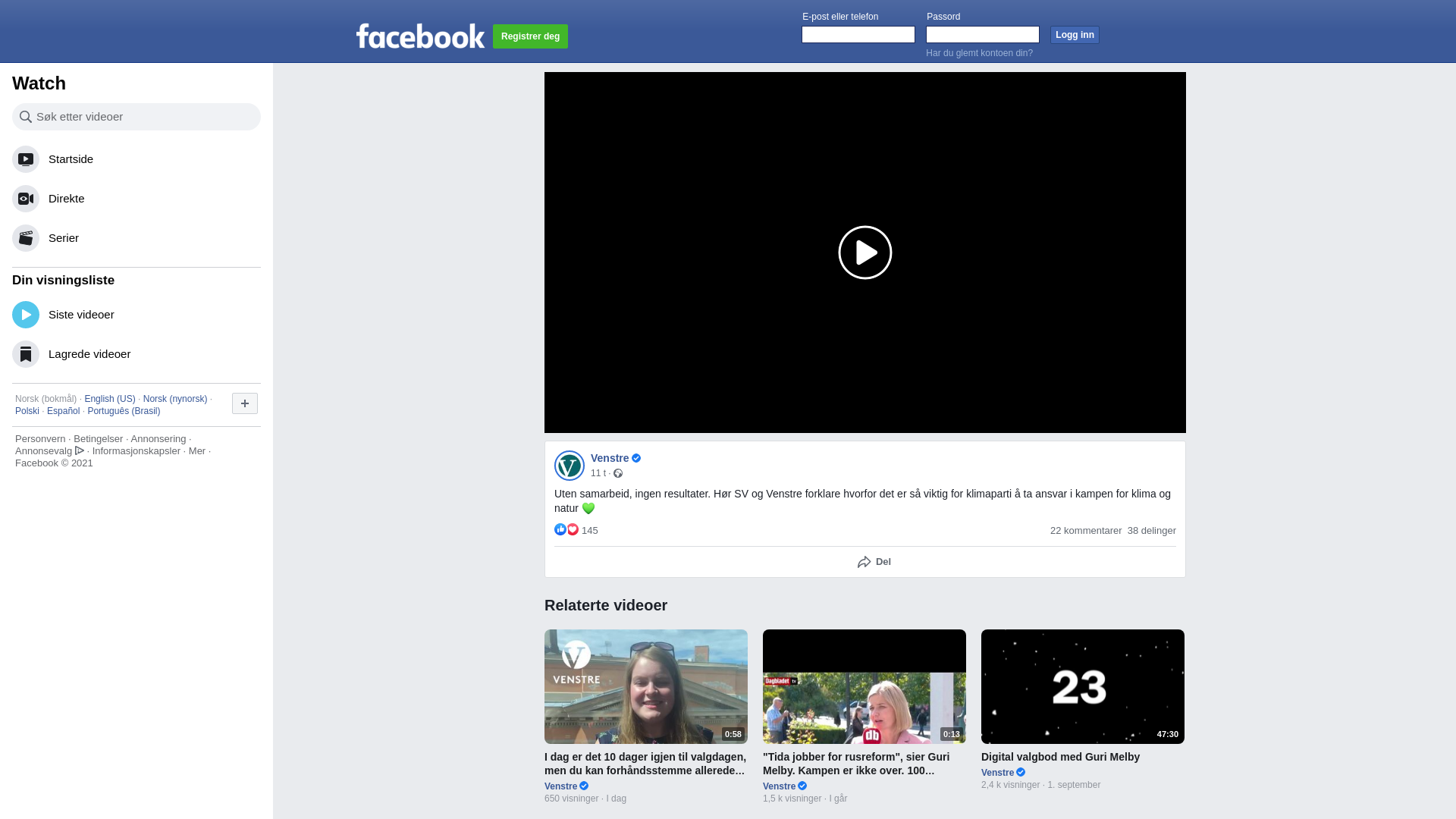Select the Direkte live camera icon
Screen dimensions: 1456x819
click(x=26, y=199)
